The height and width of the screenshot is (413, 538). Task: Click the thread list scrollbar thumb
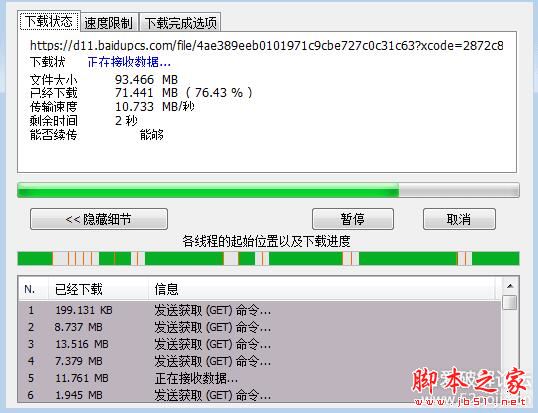coord(510,302)
